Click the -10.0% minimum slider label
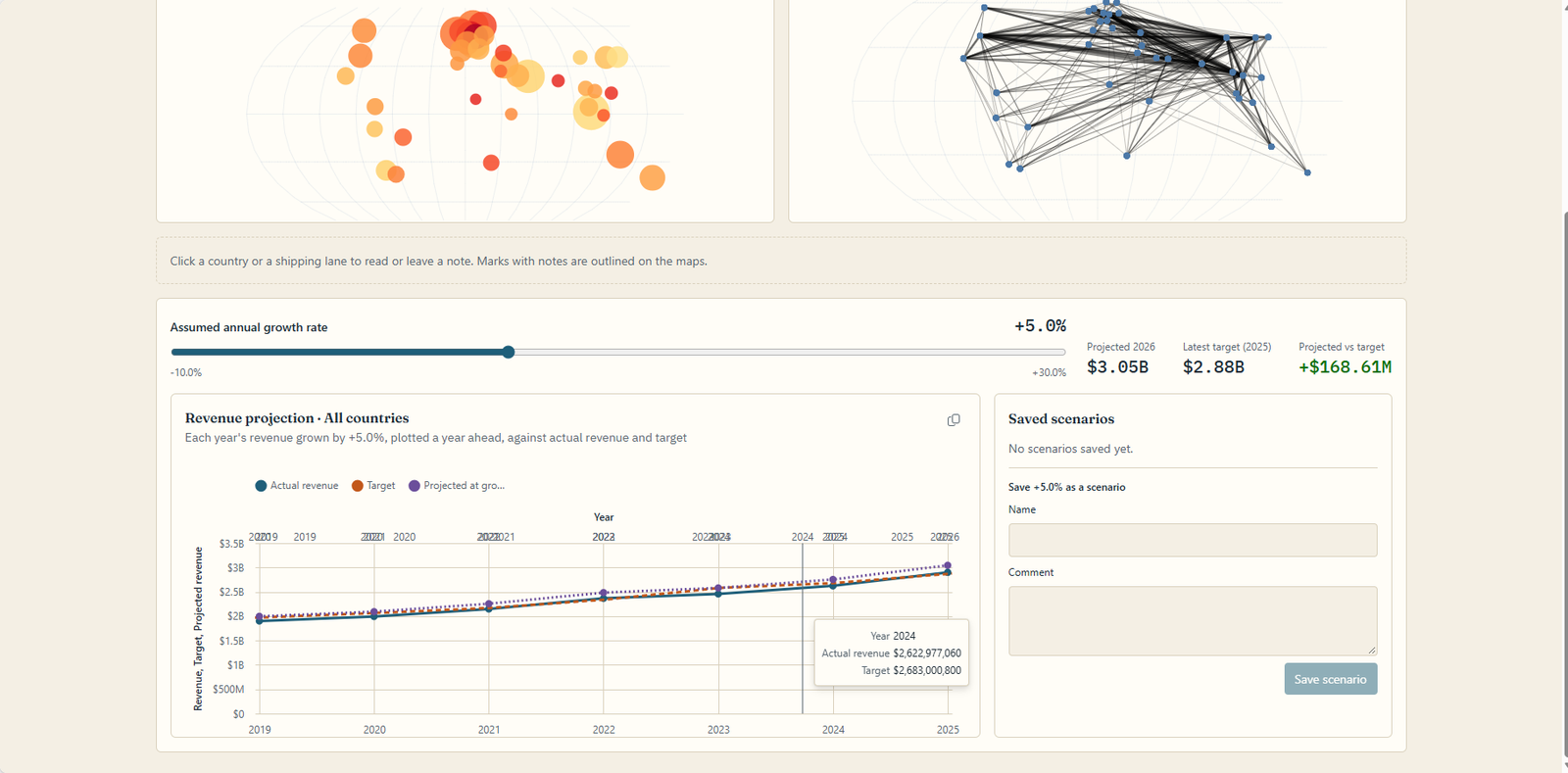 pyautogui.click(x=186, y=372)
